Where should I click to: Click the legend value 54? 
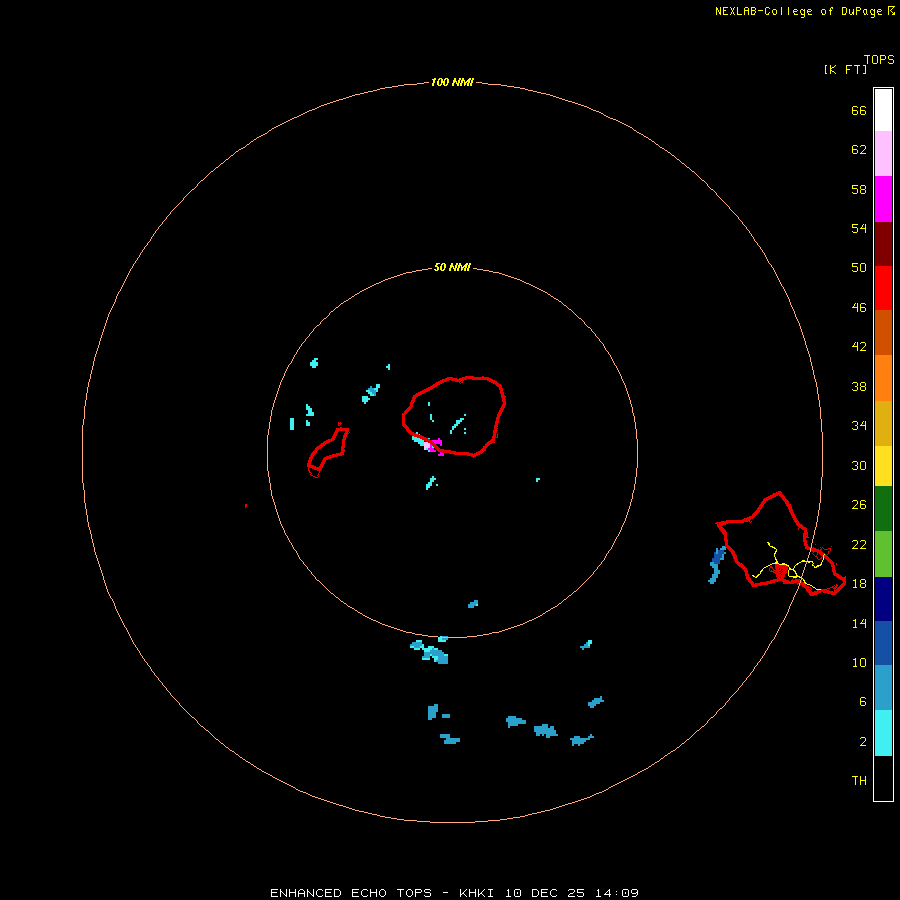tap(859, 228)
